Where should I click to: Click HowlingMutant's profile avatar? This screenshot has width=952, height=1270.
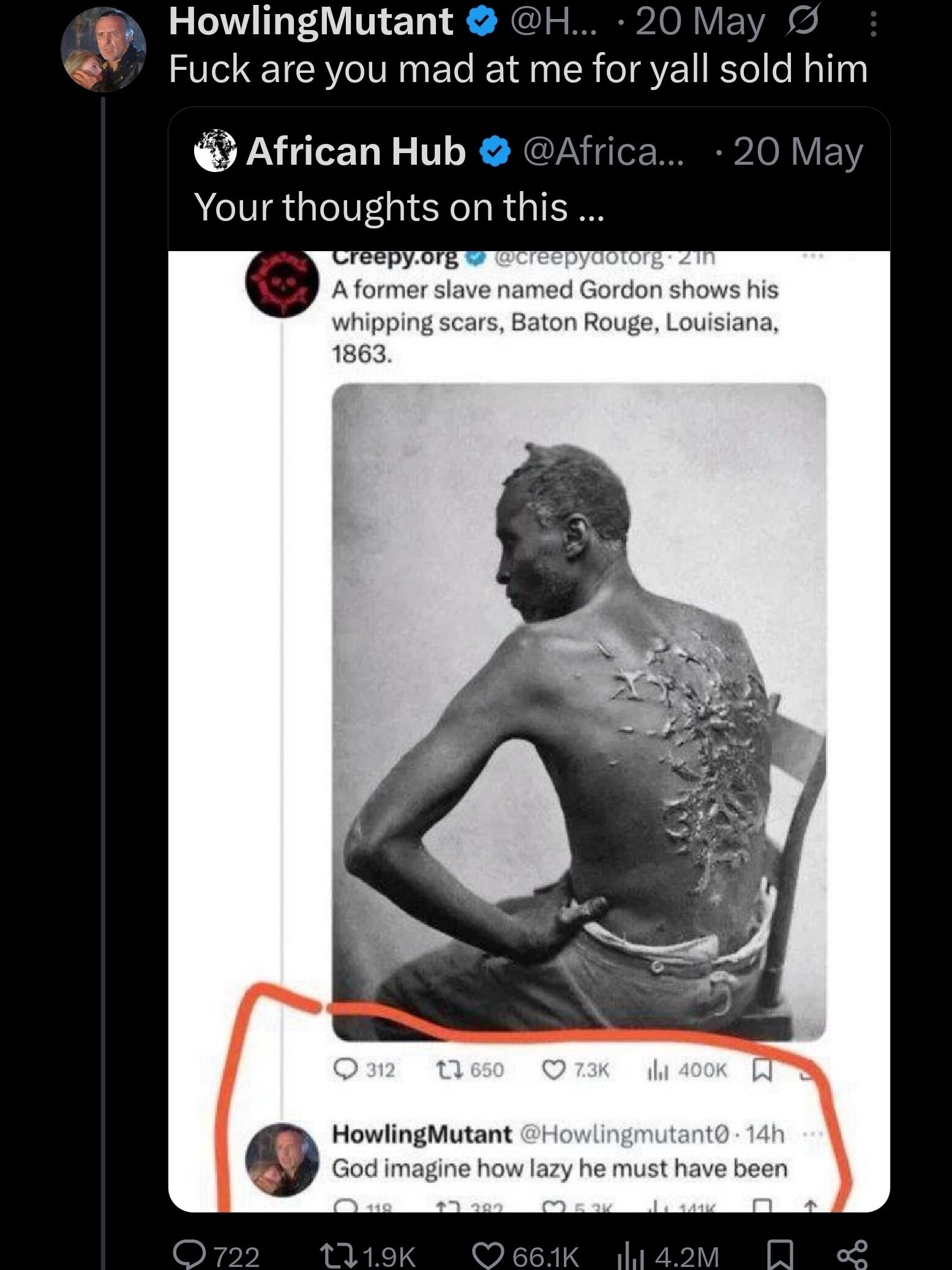pos(104,50)
